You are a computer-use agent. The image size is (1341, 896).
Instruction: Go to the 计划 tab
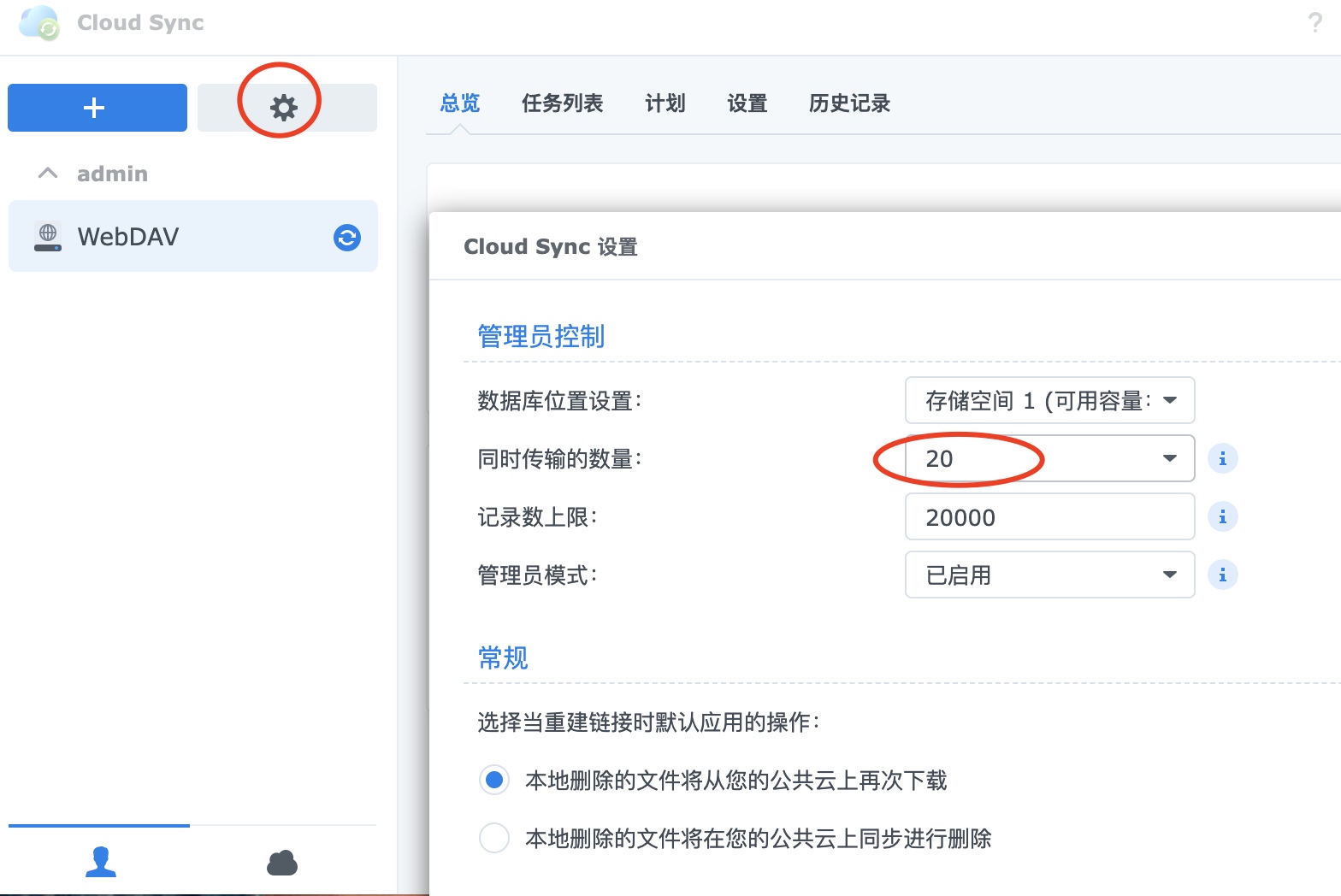[665, 103]
